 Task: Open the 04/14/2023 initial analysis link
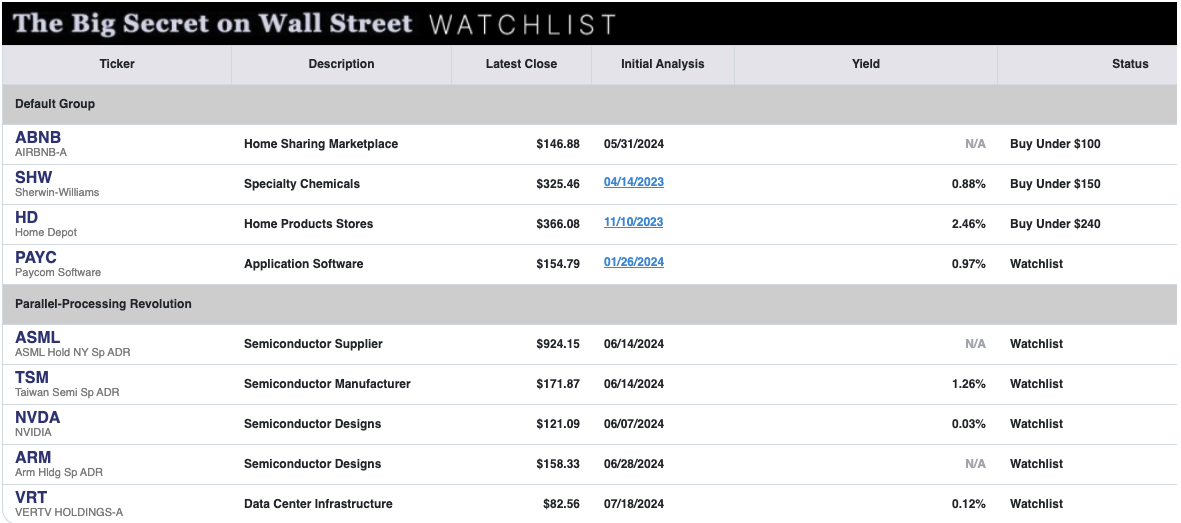coord(633,182)
